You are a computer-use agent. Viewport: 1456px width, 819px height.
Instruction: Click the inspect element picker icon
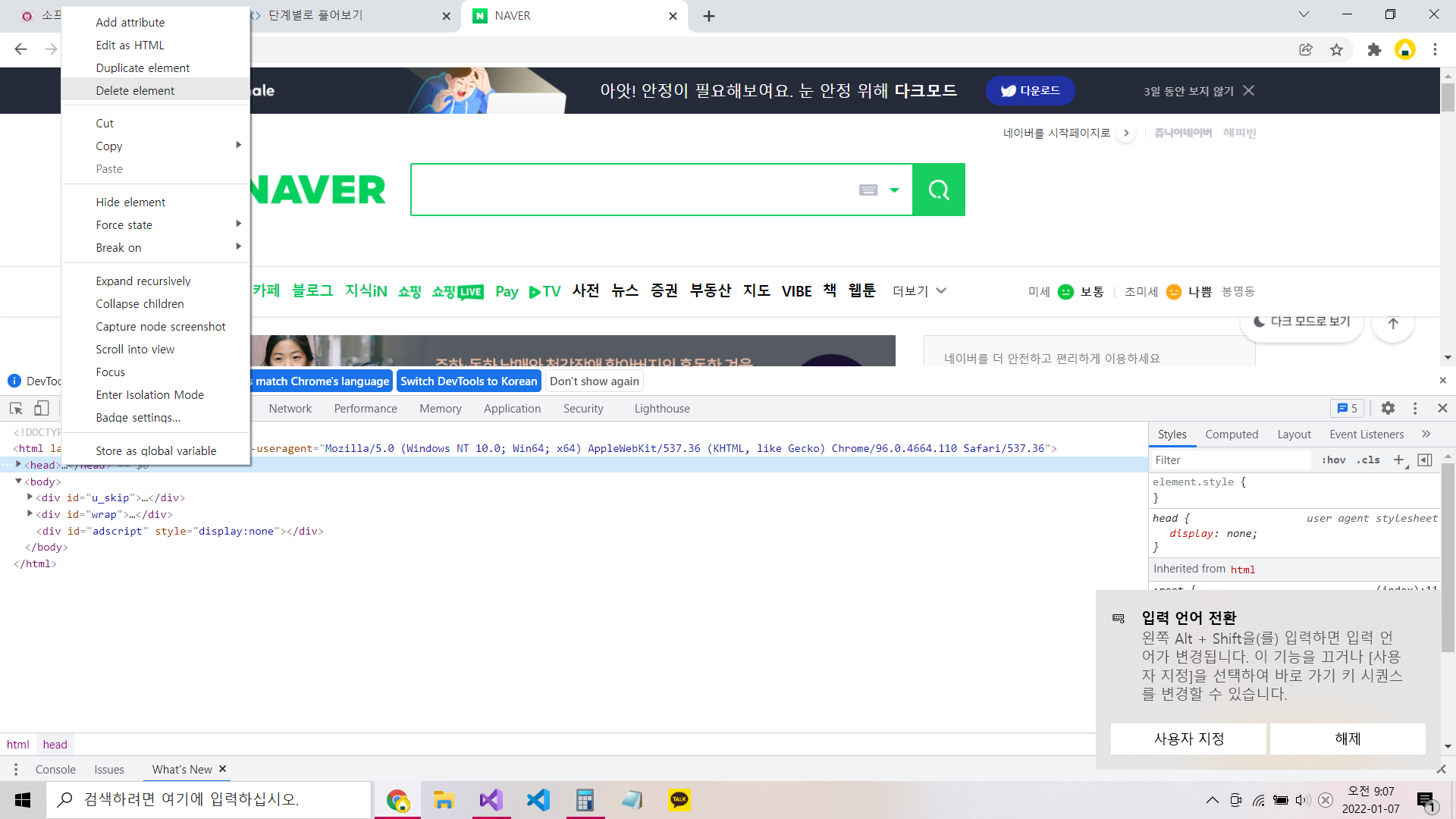(x=16, y=408)
